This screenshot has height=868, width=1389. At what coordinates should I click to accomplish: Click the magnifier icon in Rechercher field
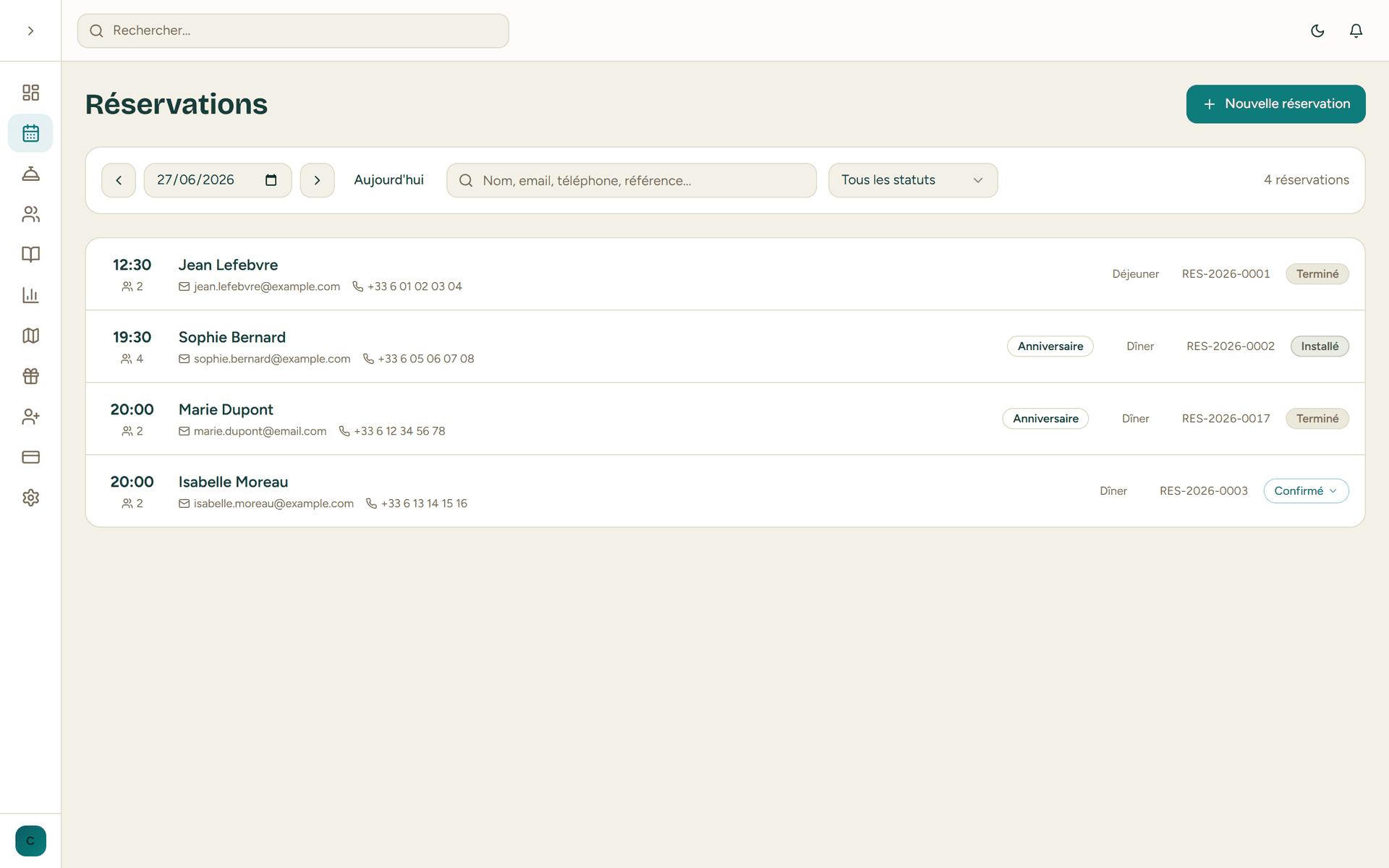point(96,30)
